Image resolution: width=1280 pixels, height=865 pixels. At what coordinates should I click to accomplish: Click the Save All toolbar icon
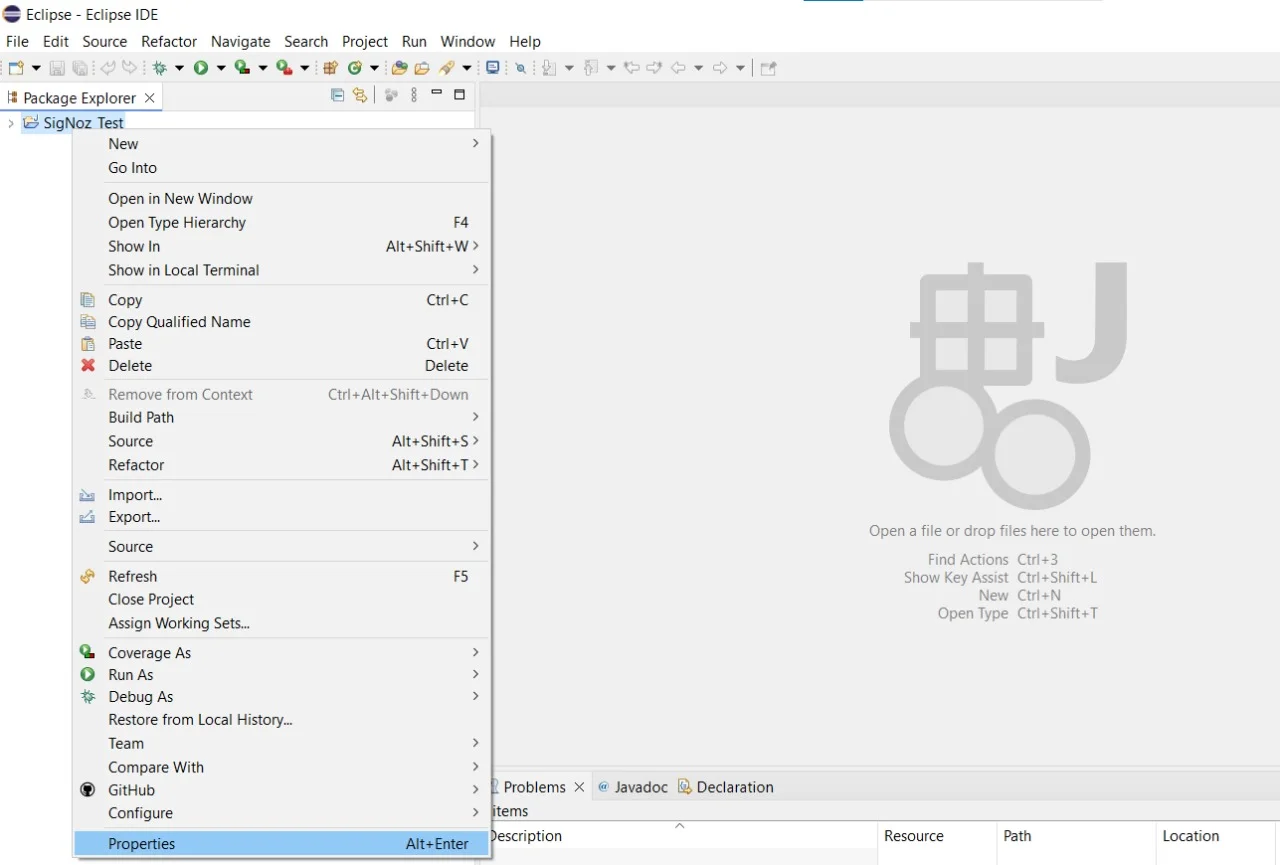pyautogui.click(x=79, y=68)
